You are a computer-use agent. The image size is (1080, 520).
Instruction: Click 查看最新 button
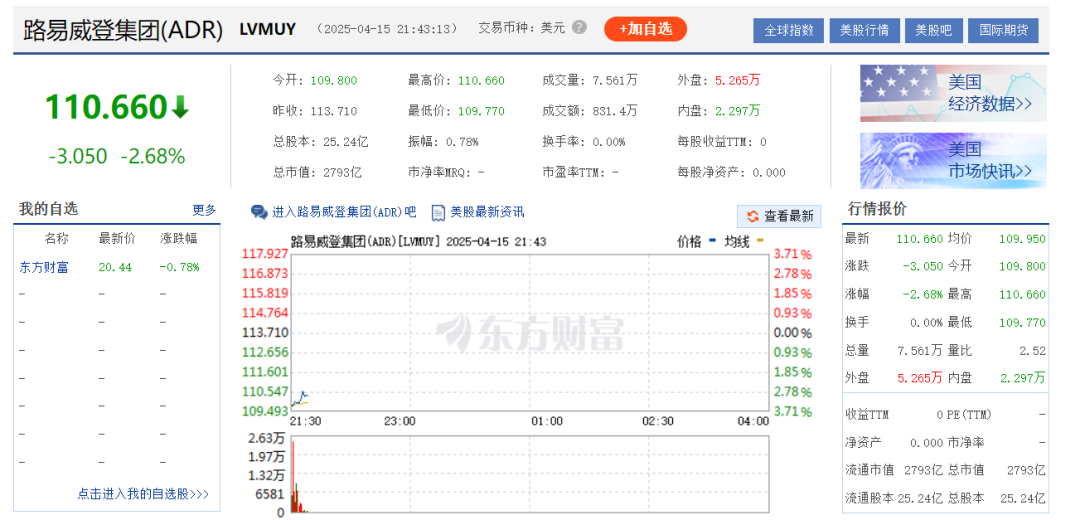tap(780, 216)
